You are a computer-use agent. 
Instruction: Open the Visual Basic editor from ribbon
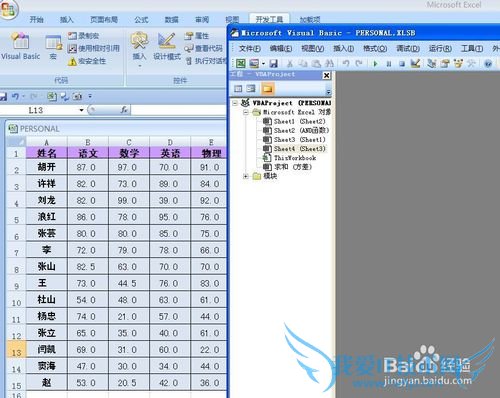(x=21, y=47)
